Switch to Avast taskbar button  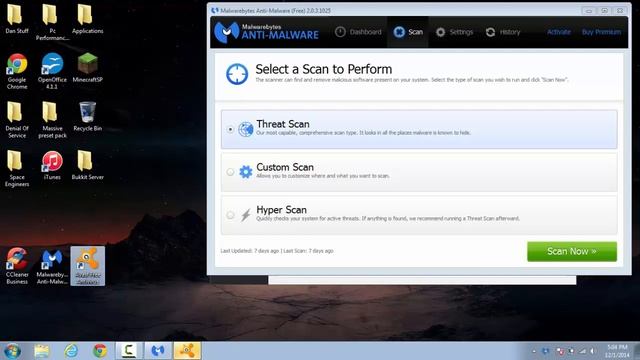coord(187,351)
